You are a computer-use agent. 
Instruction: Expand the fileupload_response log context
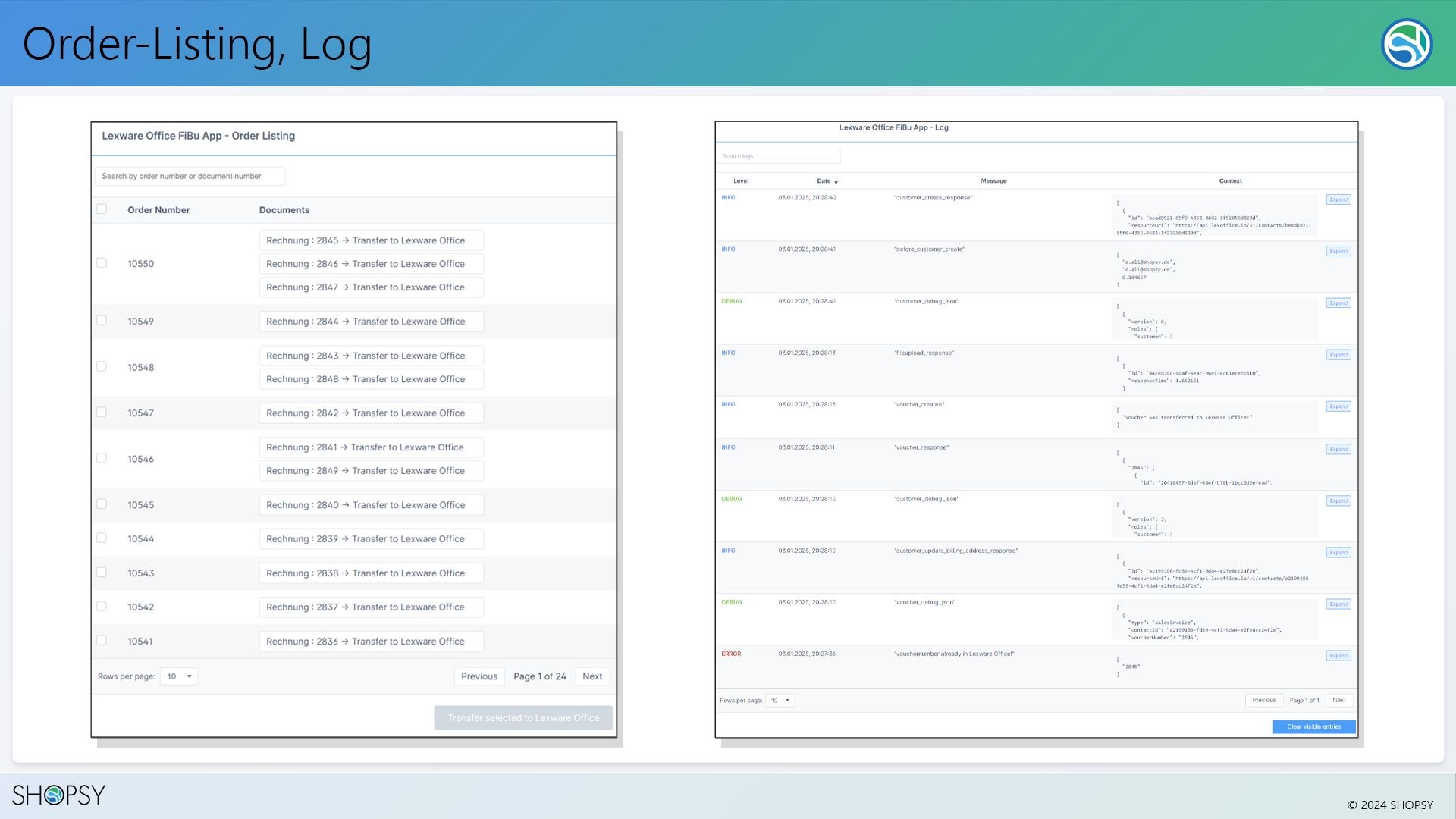[x=1338, y=355]
